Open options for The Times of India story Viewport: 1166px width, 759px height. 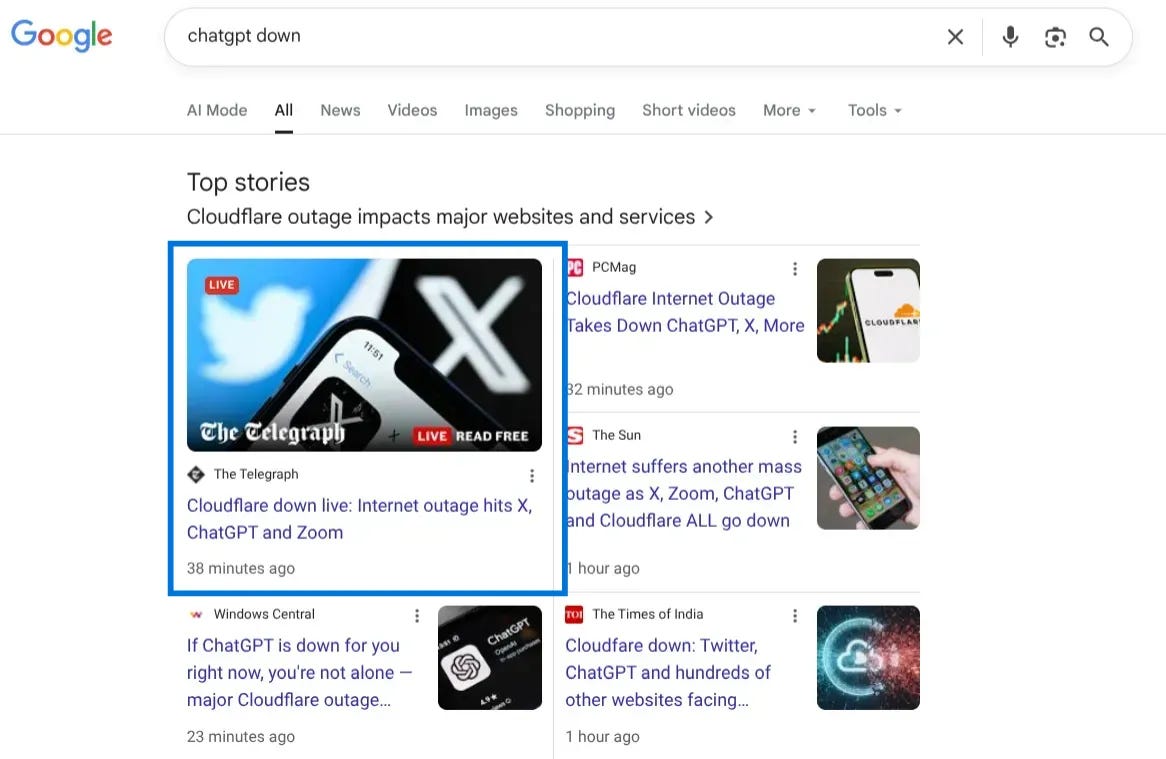795,615
